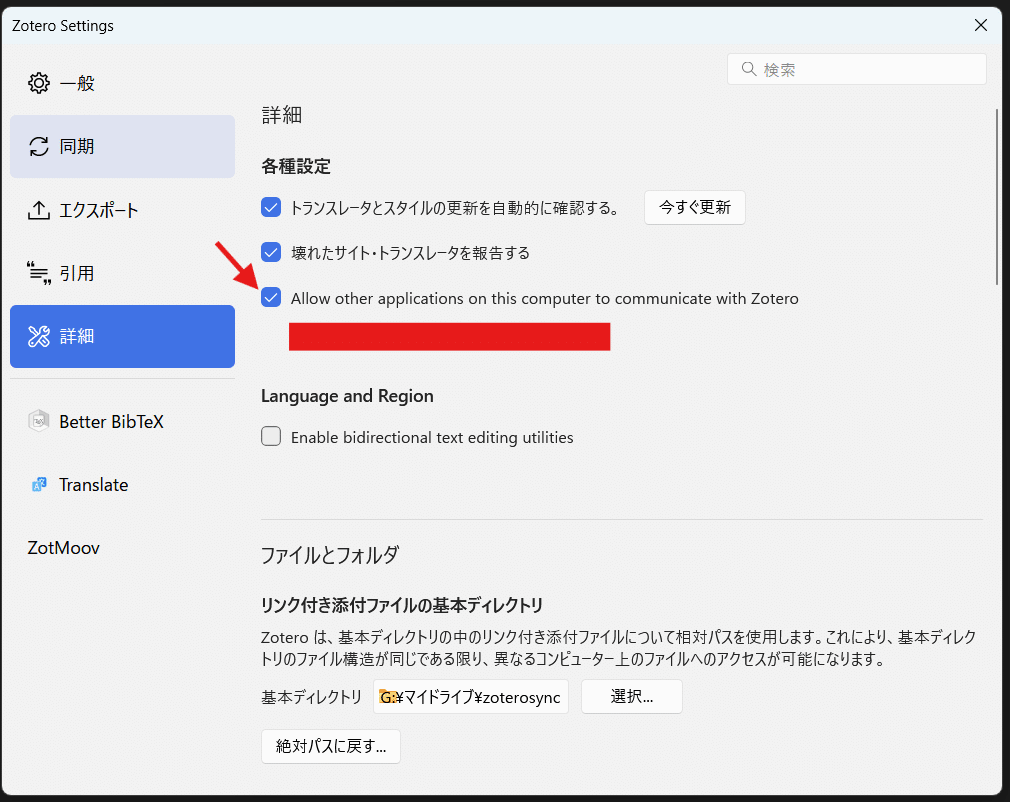
Task: Click the export upload icon beside エクスポート
Action: coord(39,210)
